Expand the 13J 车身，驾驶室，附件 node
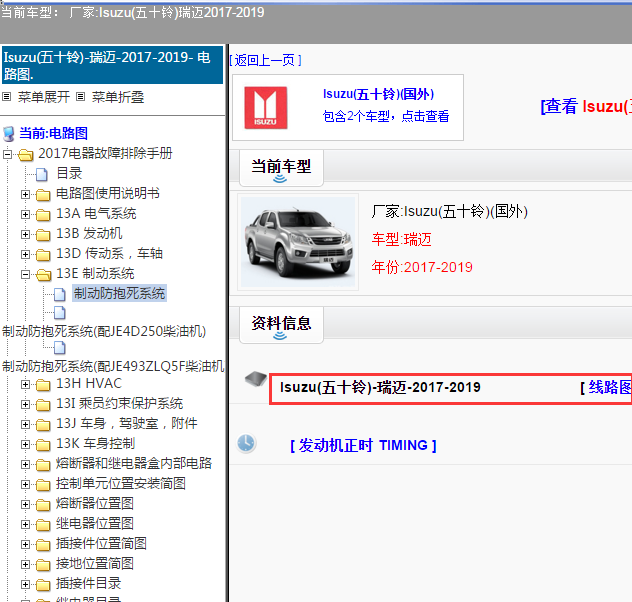 click(x=25, y=425)
